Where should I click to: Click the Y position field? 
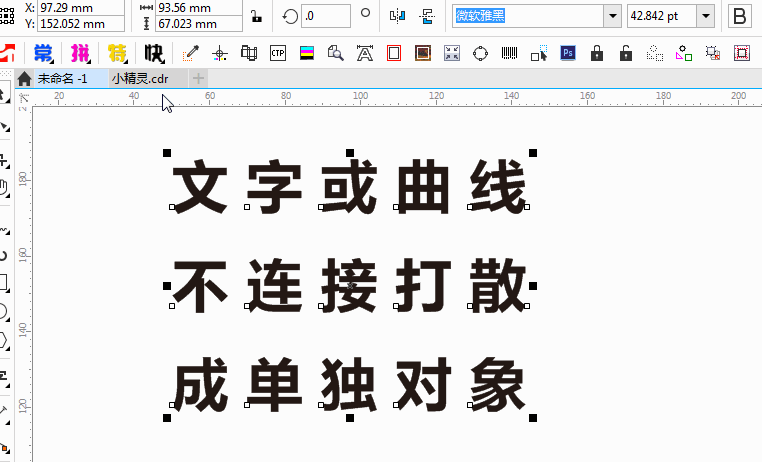pyautogui.click(x=81, y=23)
